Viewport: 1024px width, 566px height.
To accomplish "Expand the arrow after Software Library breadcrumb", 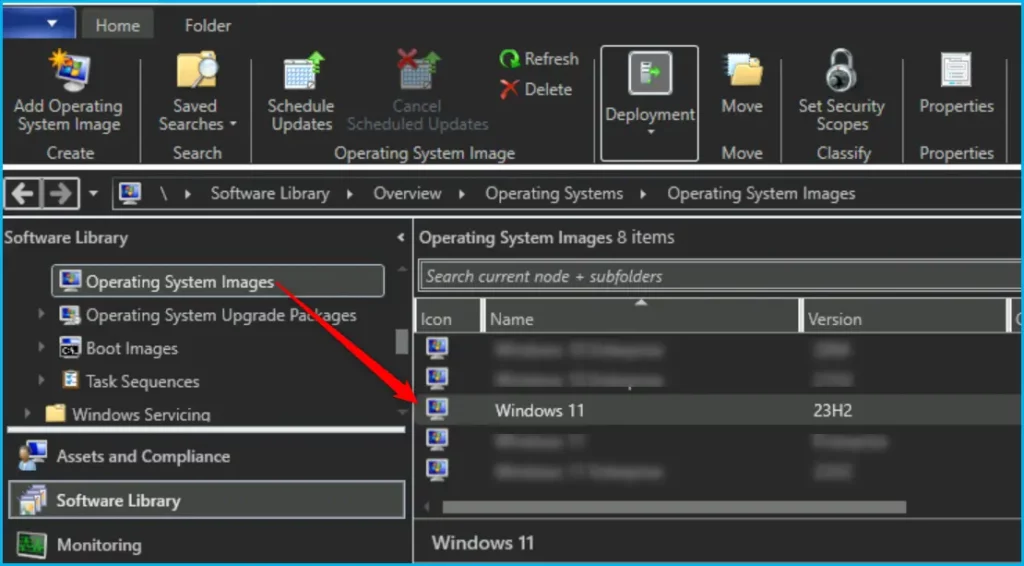I will pos(350,194).
